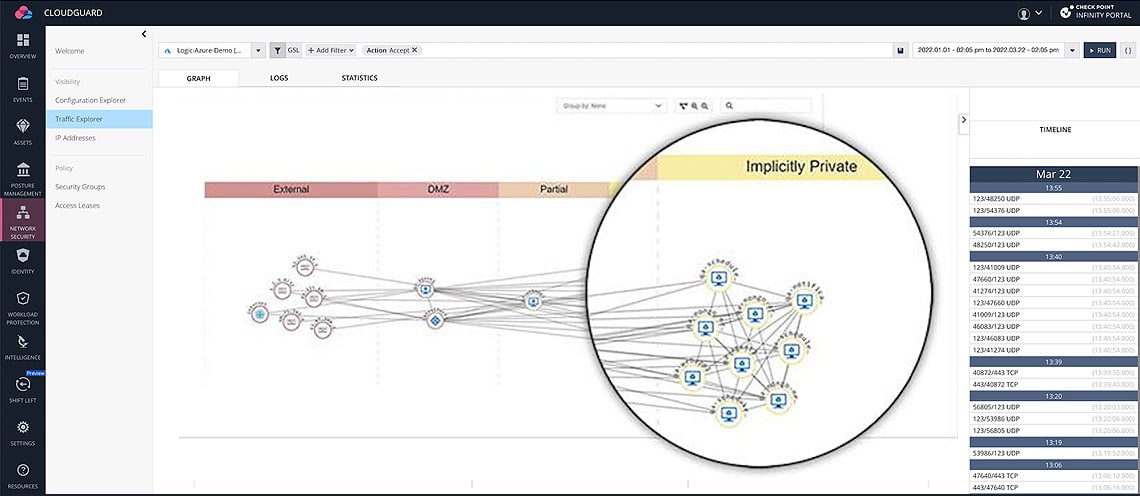Click the graph search field
The image size is (1140, 496).
pos(766,105)
